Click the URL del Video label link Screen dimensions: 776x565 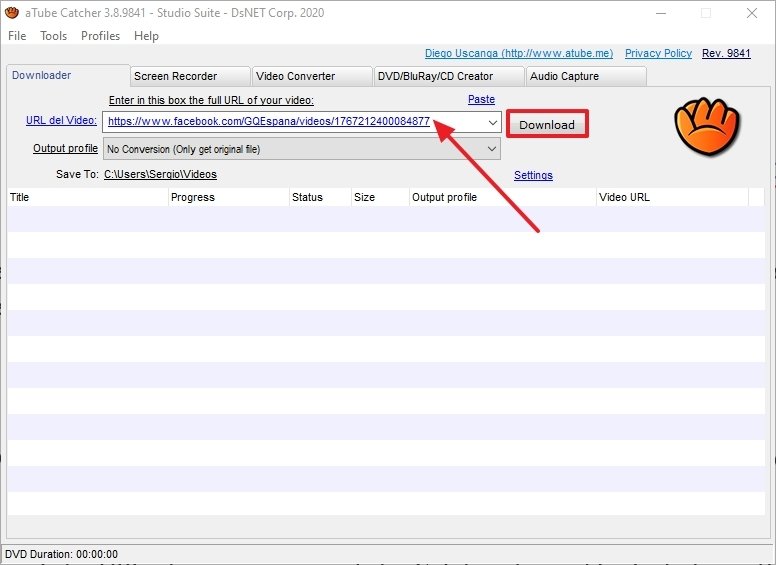click(61, 120)
